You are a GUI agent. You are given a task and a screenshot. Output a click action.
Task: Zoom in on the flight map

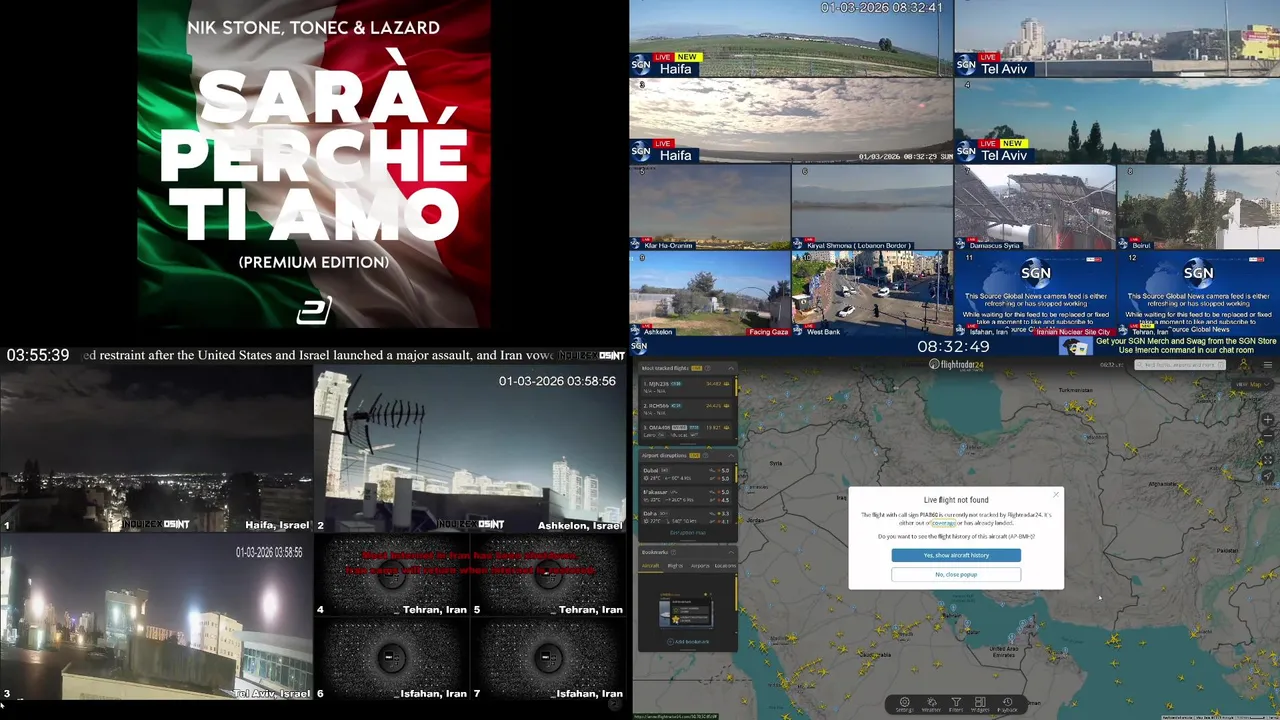pos(1268,419)
